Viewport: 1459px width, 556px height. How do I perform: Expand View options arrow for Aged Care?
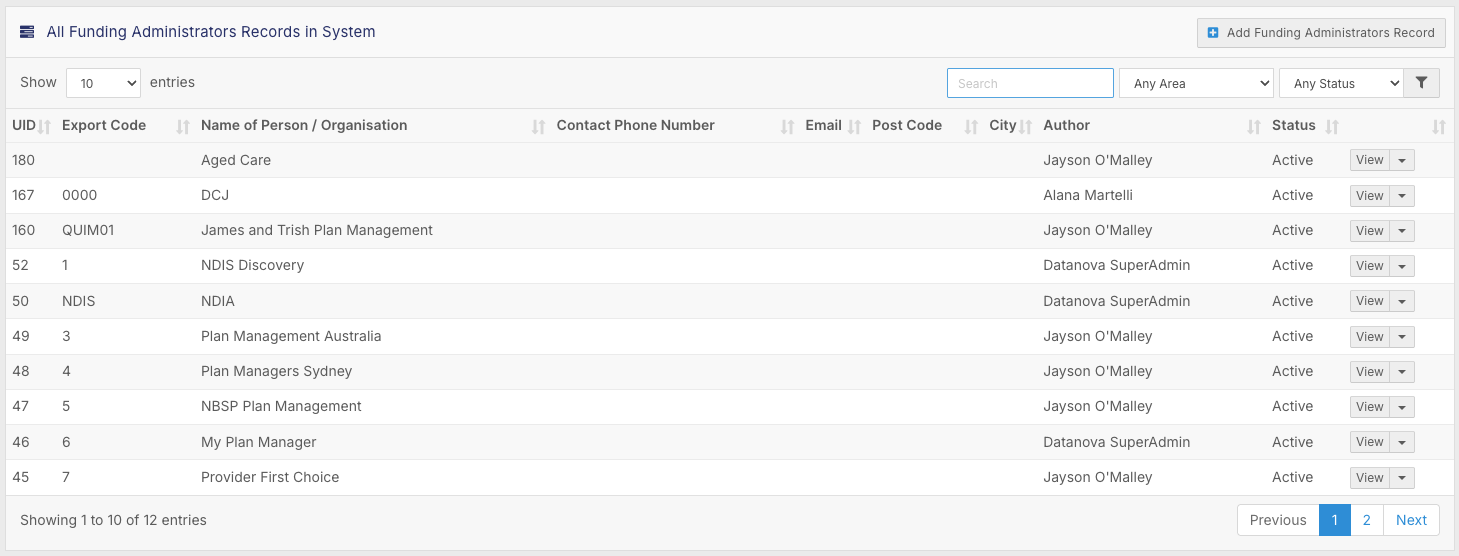click(1402, 160)
